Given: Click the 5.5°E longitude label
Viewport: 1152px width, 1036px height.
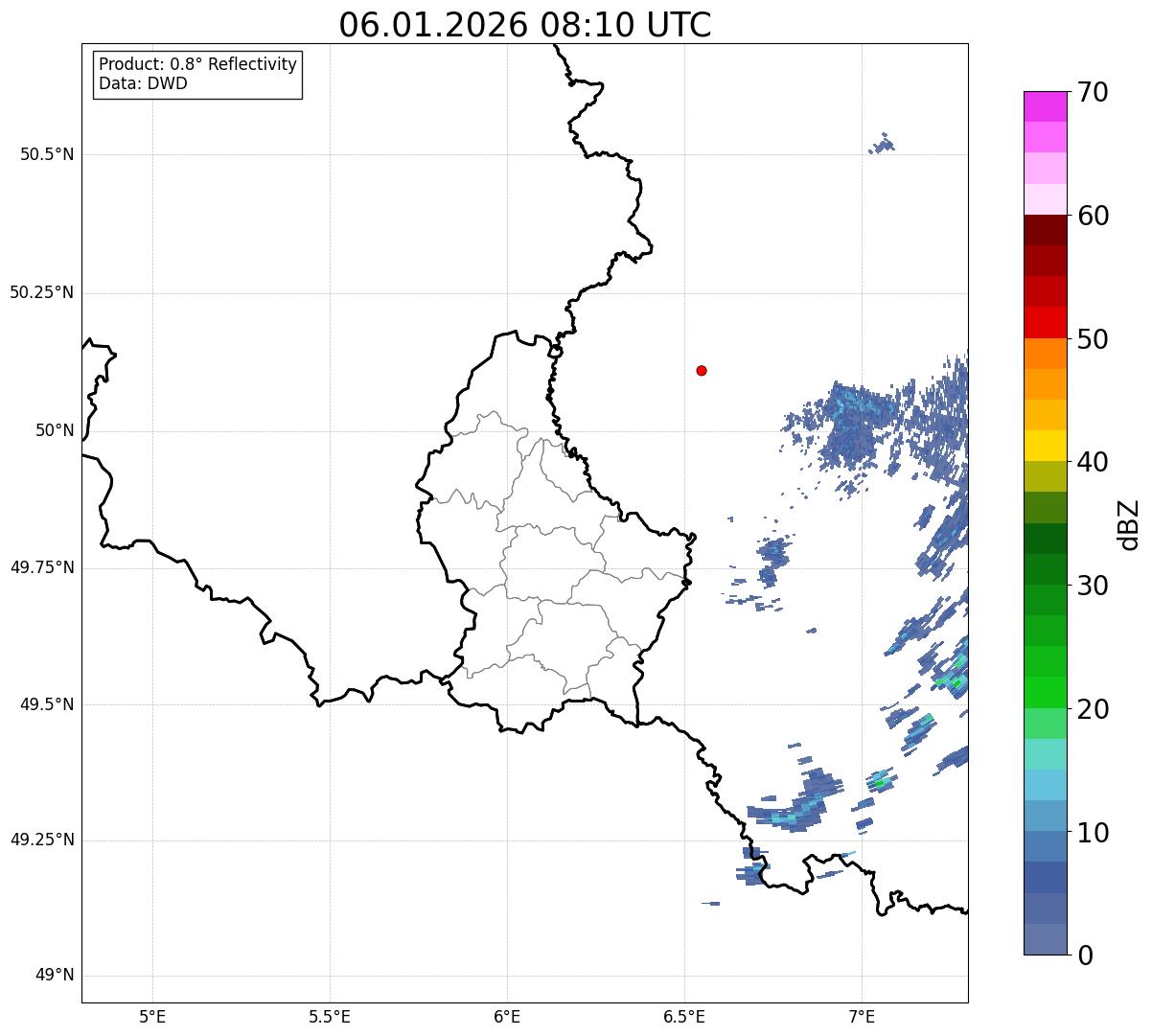Looking at the screenshot, I should click(330, 1017).
